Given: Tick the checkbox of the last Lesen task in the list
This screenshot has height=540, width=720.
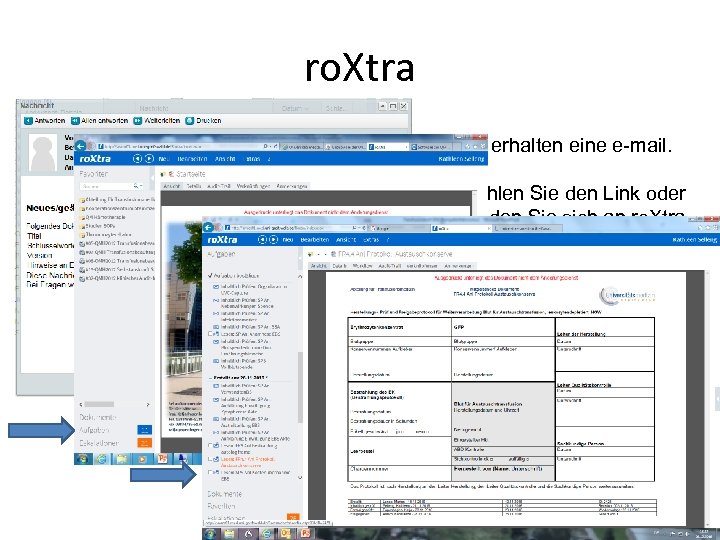Looking at the screenshot, I should [x=211, y=472].
